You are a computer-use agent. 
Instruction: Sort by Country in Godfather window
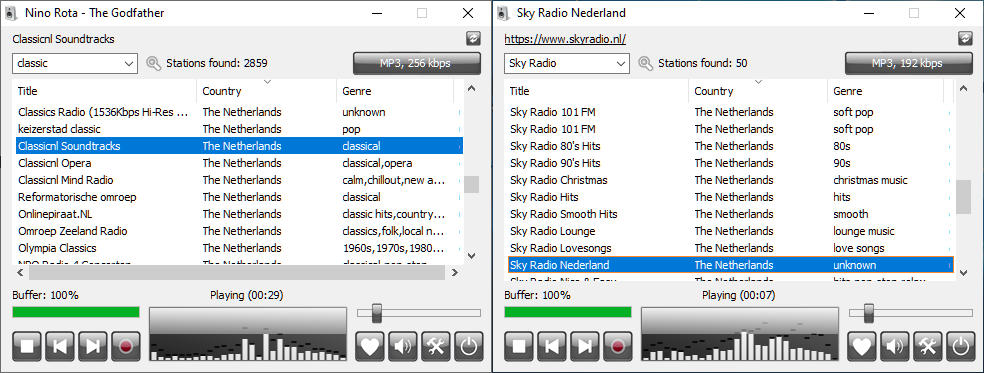pos(267,91)
